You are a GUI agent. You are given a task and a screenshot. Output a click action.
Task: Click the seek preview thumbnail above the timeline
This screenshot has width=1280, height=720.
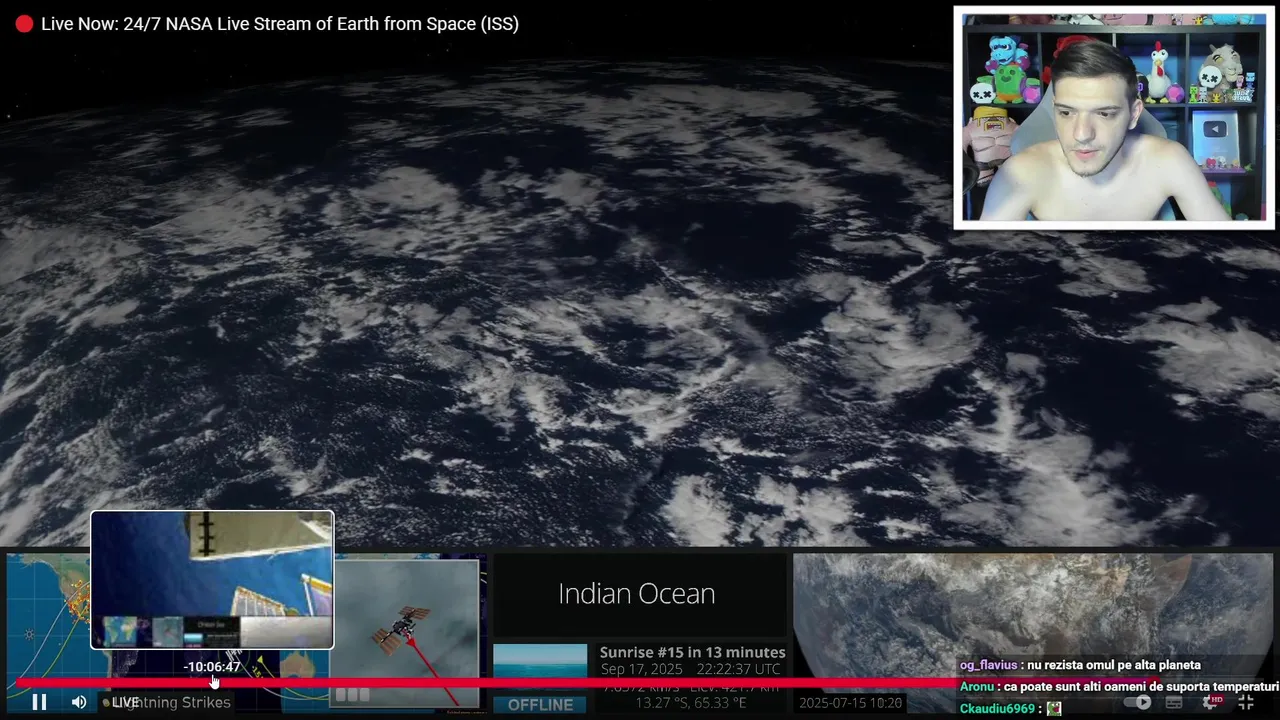(212, 580)
